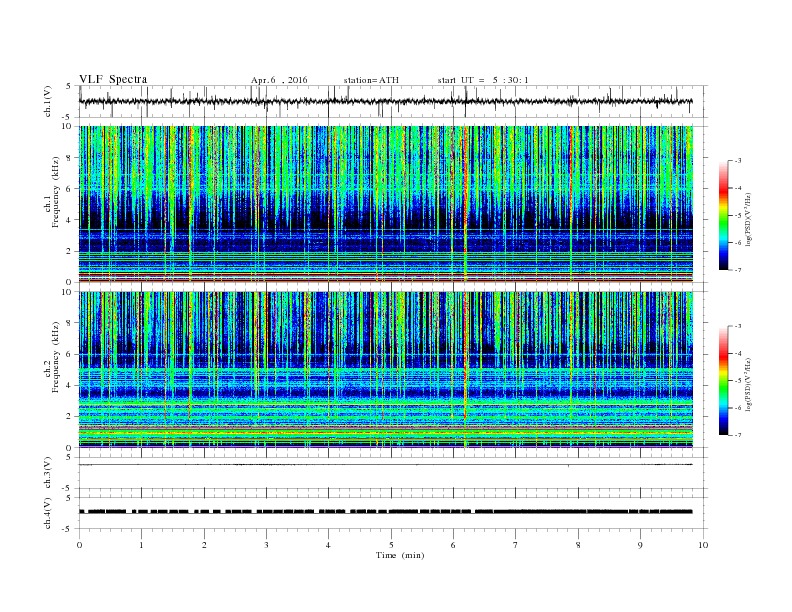
Task: Click the 'Time (min)' axis label
Action: coord(400,555)
